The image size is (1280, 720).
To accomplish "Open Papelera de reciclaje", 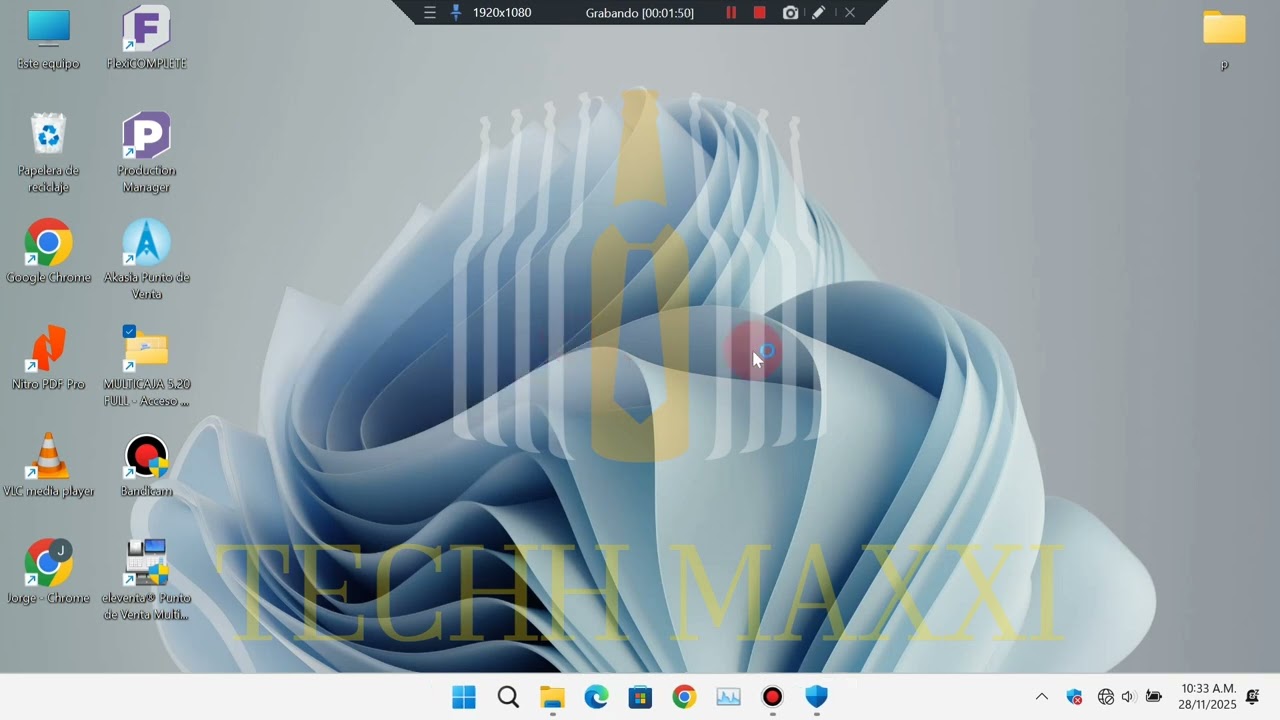I will 48,152.
